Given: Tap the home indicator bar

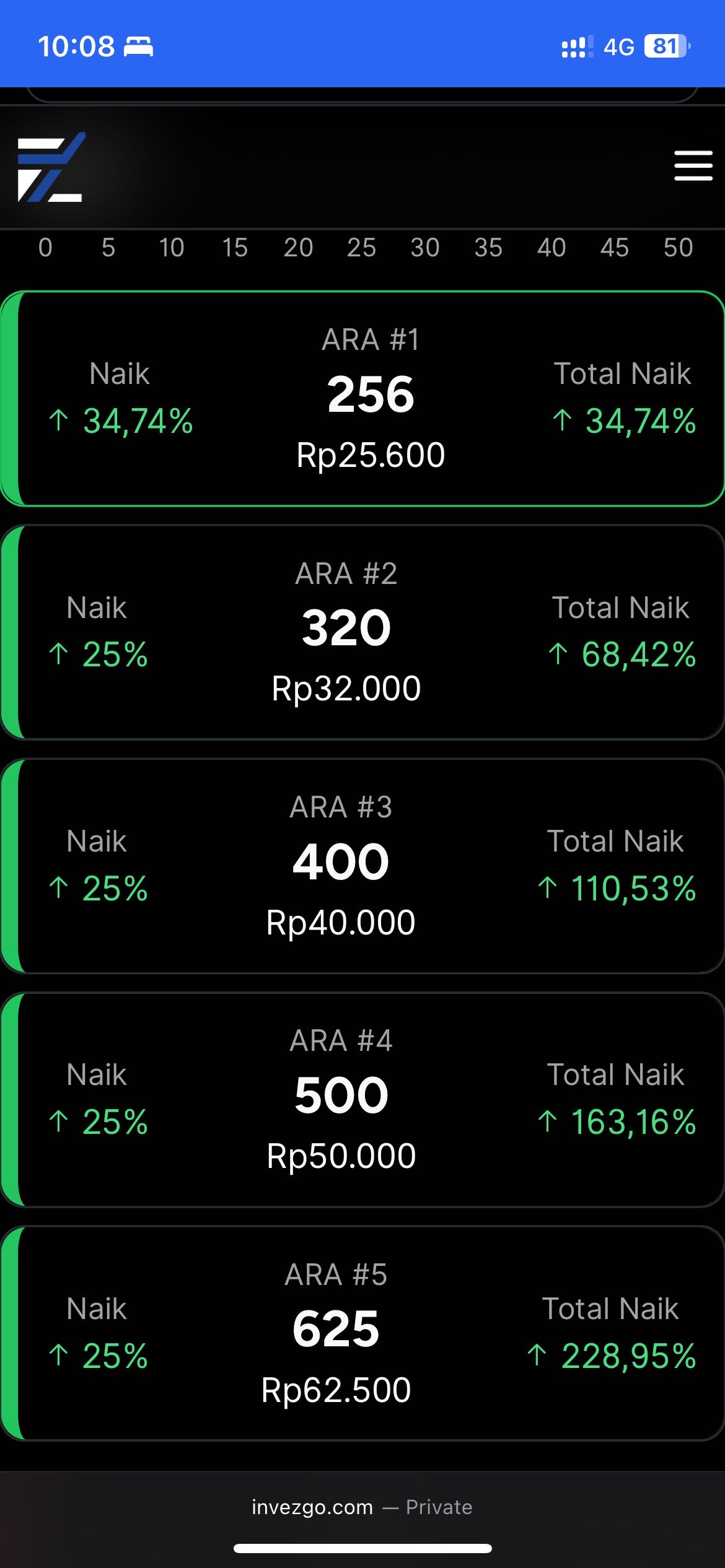Looking at the screenshot, I should (x=362, y=1549).
